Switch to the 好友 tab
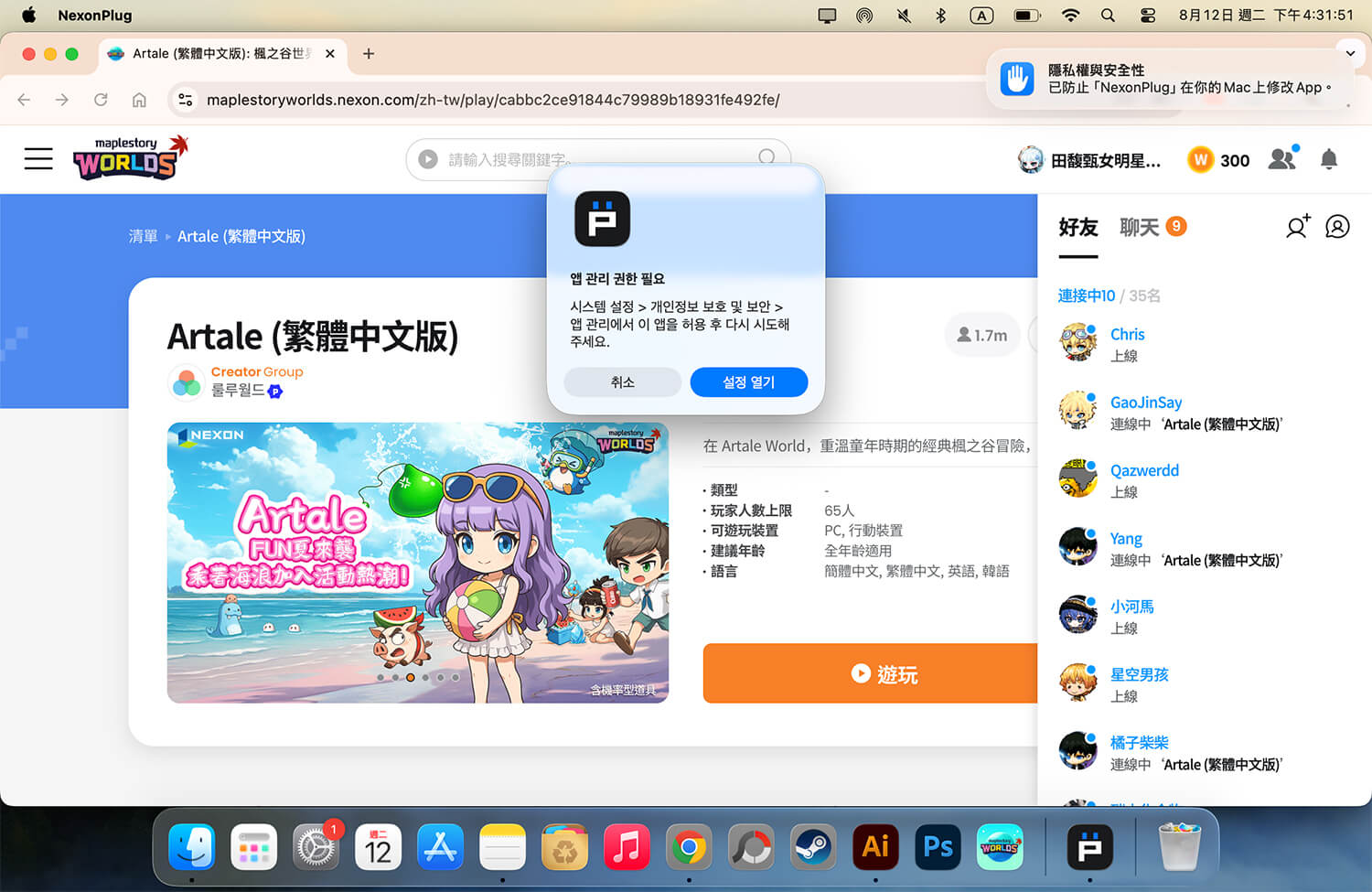Viewport: 1372px width, 892px height. (x=1077, y=227)
